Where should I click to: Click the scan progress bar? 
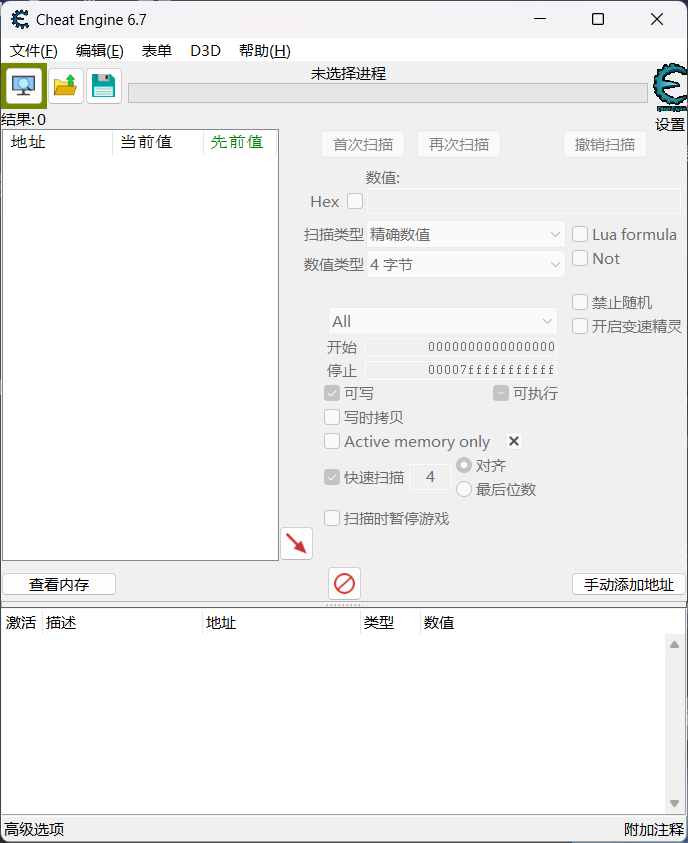tap(388, 93)
